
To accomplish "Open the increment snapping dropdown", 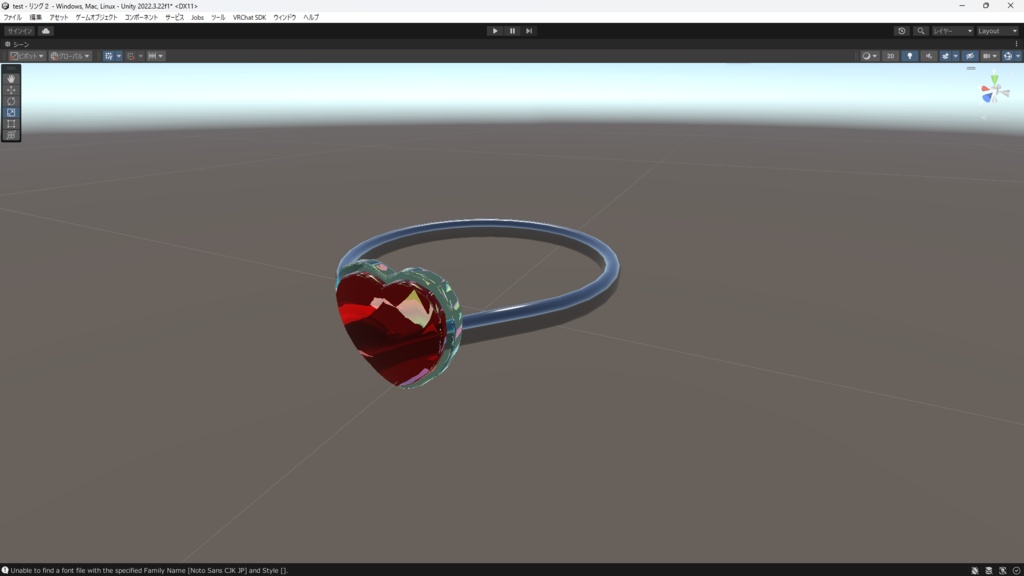I will tap(155, 56).
